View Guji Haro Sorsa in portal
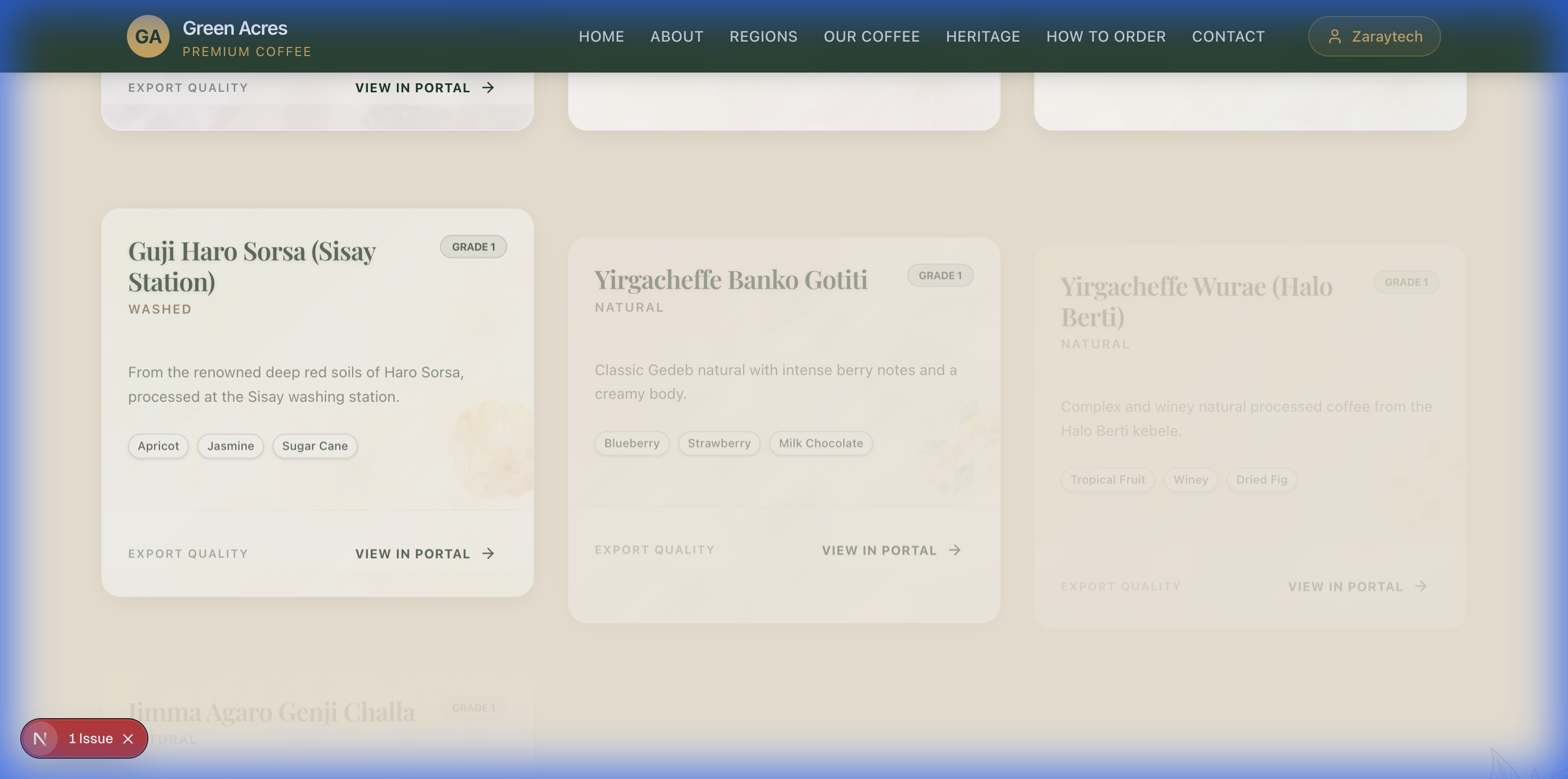Viewport: 1568px width, 779px height. point(413,554)
